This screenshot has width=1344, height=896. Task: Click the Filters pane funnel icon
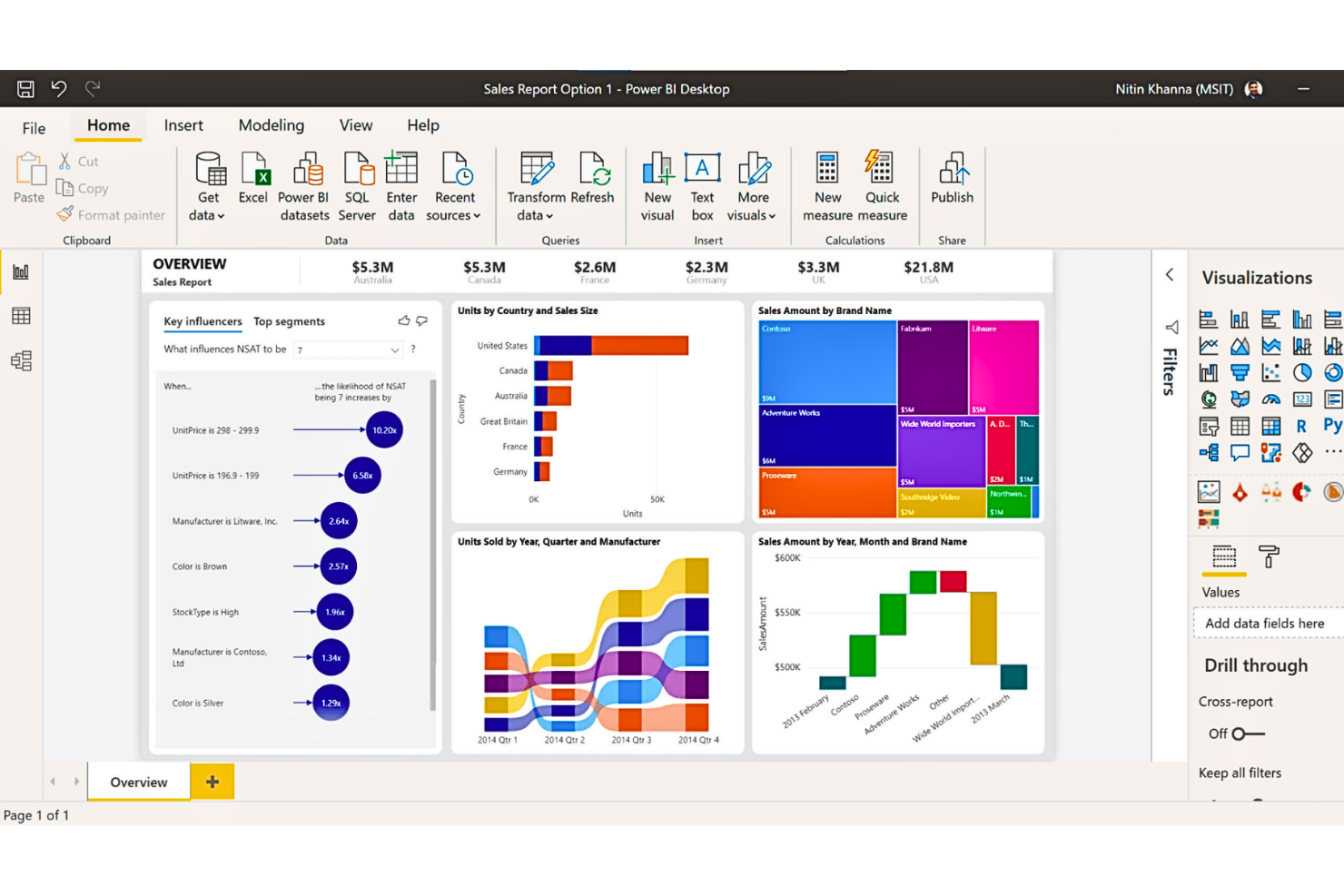[x=1171, y=327]
